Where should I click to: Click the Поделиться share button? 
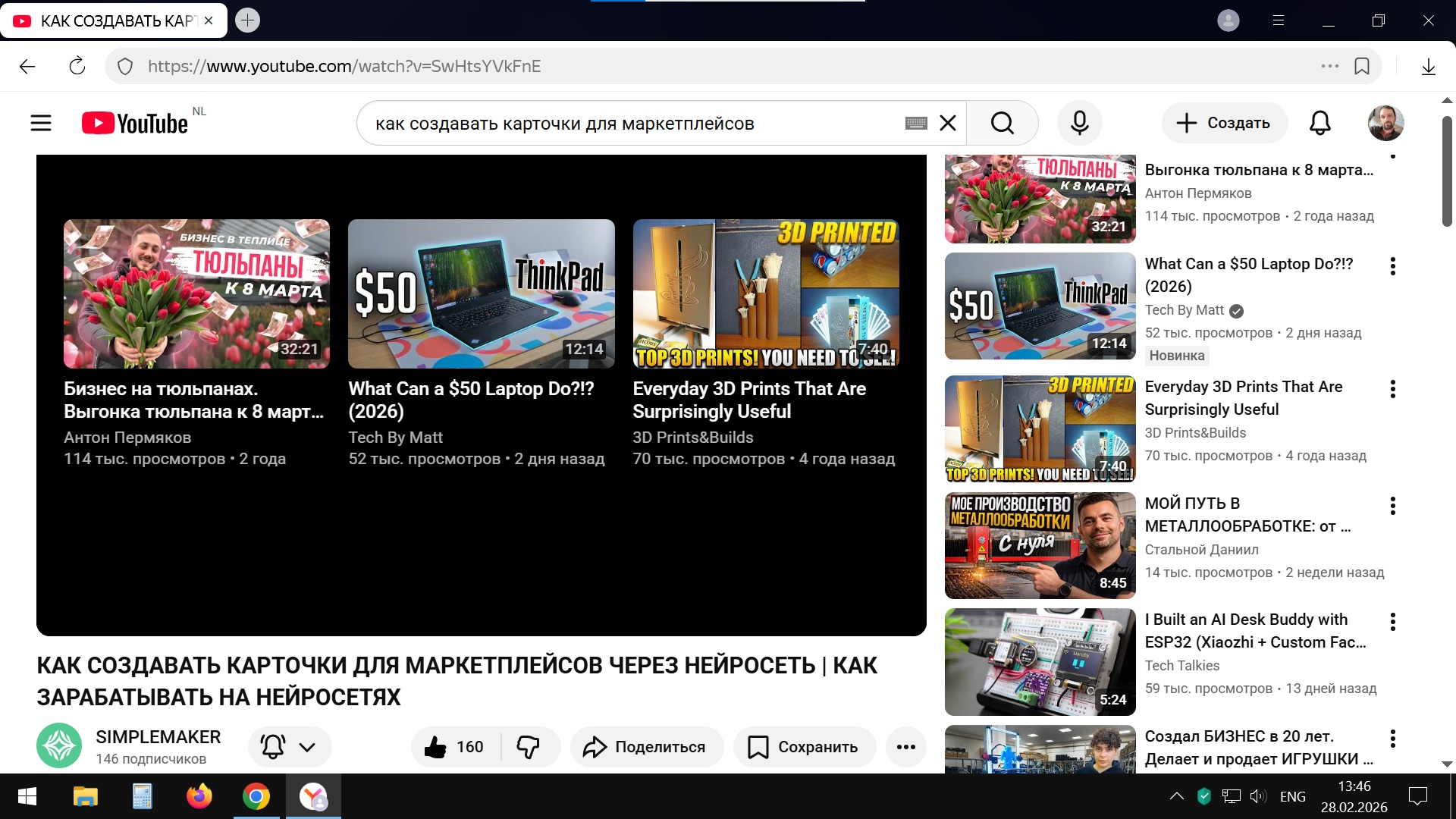tap(646, 747)
